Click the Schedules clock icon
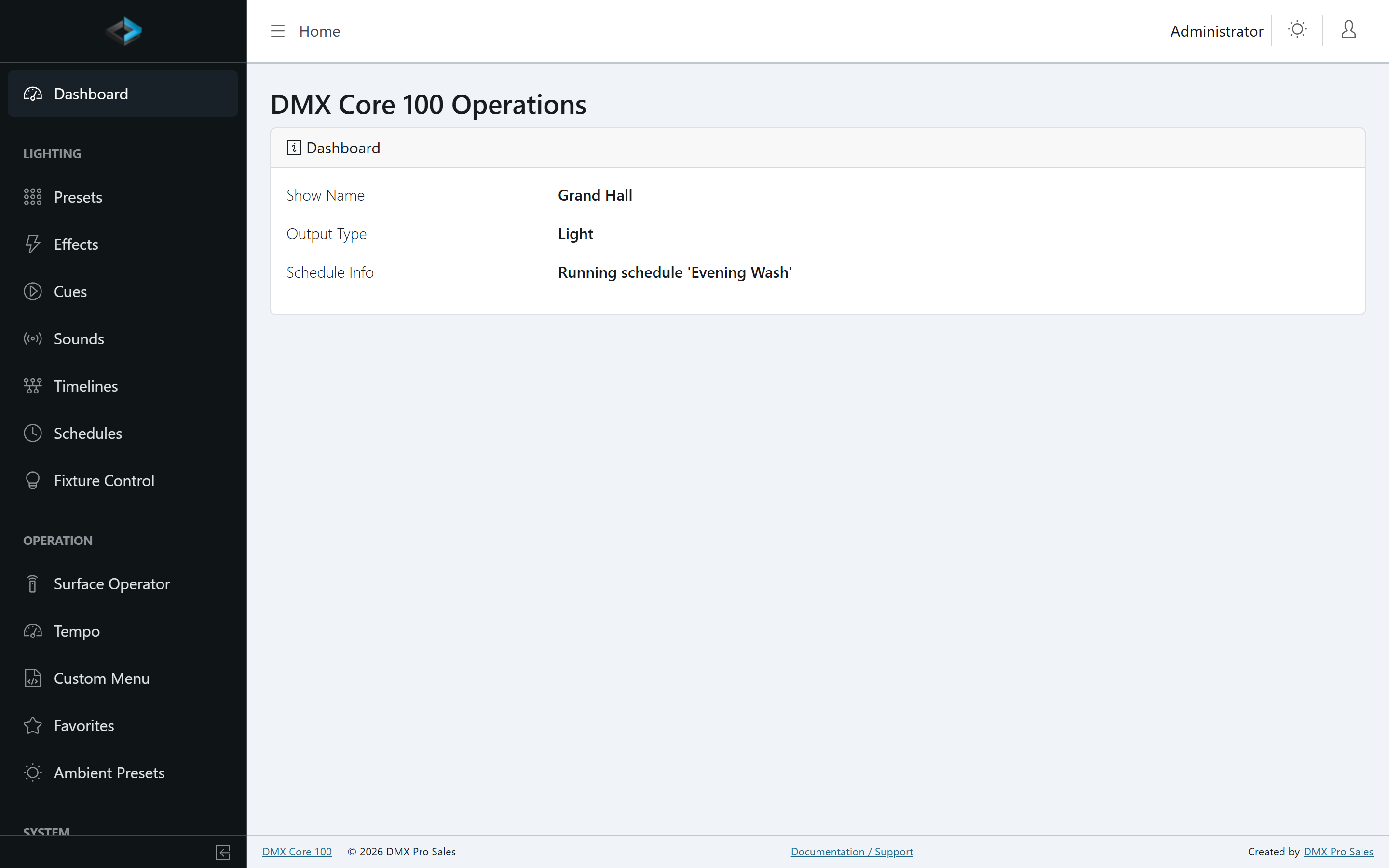 tap(33, 434)
